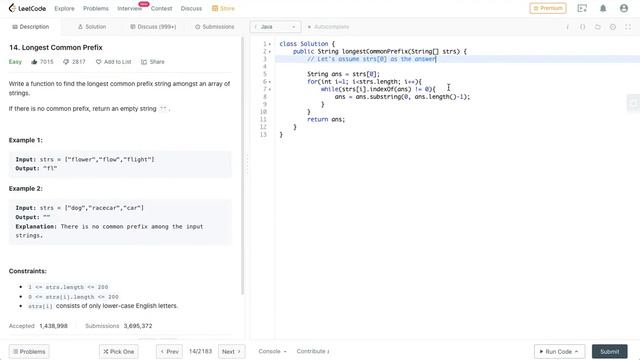Go to the Prev problem

[x=169, y=351]
